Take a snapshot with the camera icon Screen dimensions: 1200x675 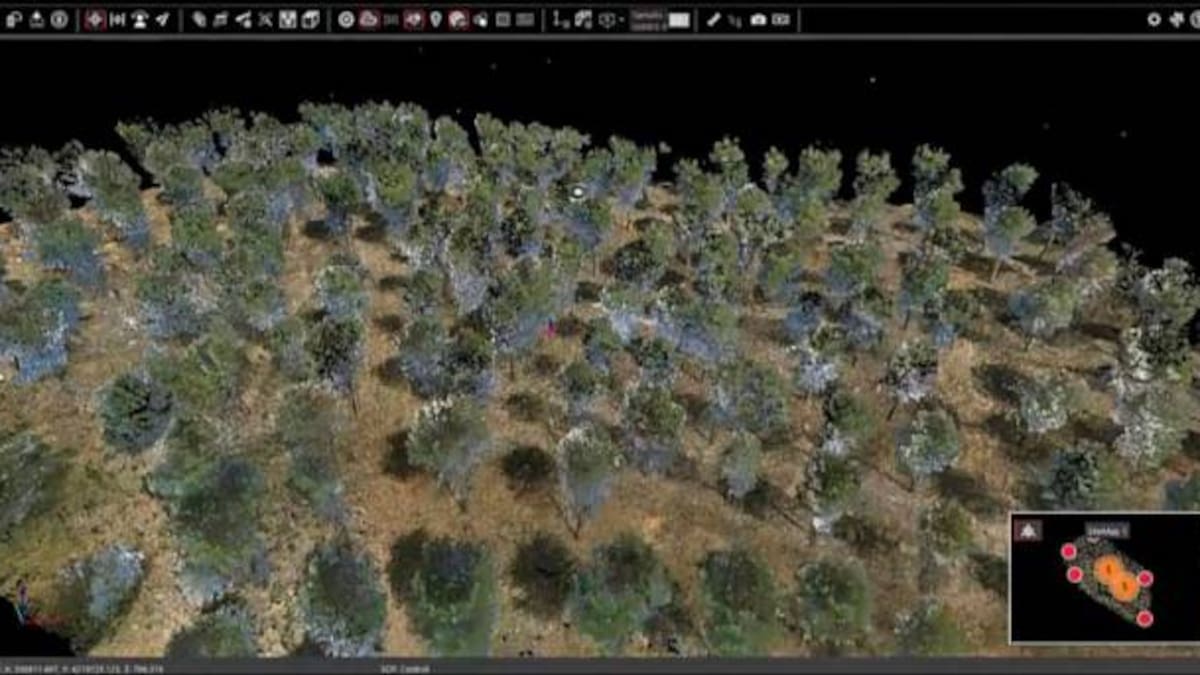point(759,19)
